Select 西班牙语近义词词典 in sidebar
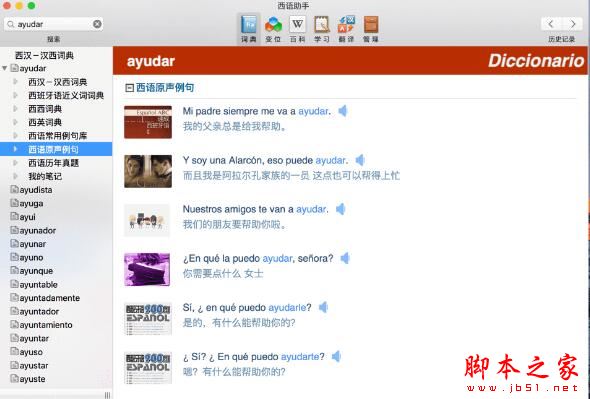The width and height of the screenshot is (590, 399). pyautogui.click(x=66, y=95)
